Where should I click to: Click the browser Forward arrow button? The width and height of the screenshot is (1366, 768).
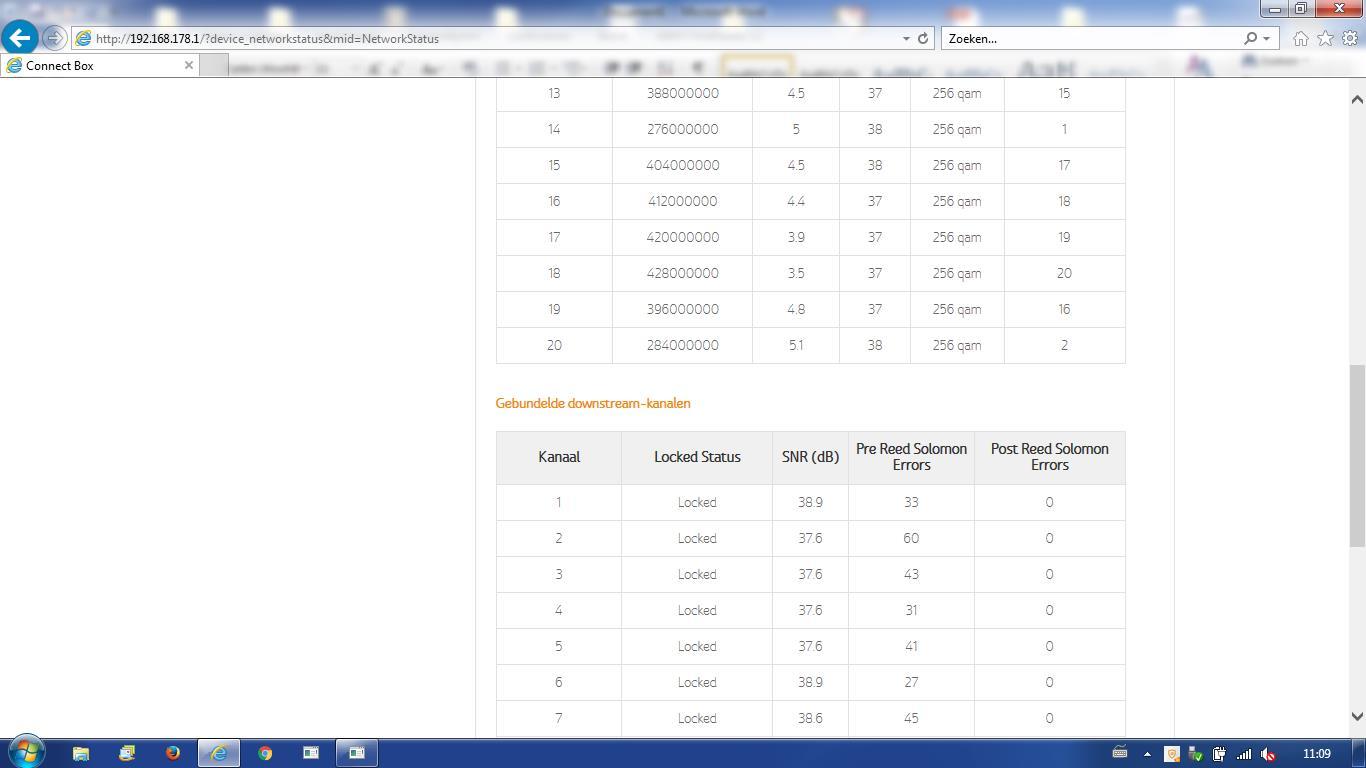(x=54, y=38)
